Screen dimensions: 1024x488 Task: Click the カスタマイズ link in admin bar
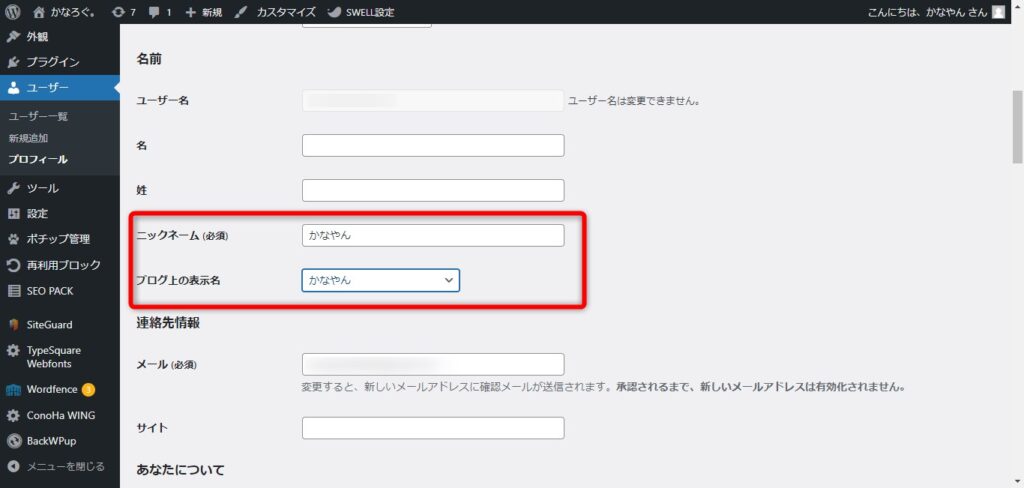tap(276, 12)
